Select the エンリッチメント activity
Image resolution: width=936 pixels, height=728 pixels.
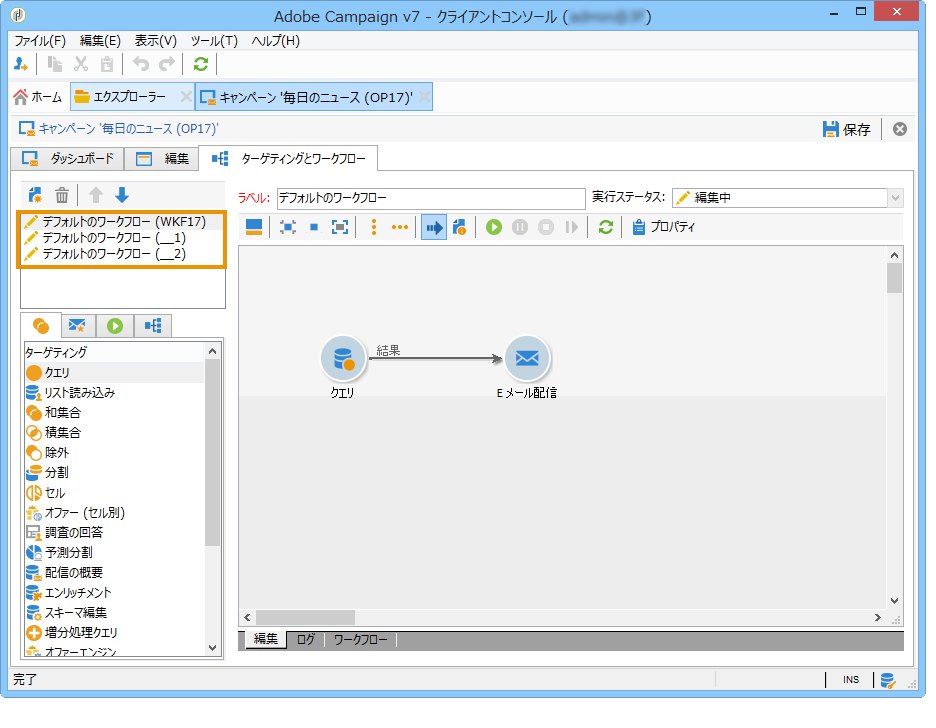[115, 593]
